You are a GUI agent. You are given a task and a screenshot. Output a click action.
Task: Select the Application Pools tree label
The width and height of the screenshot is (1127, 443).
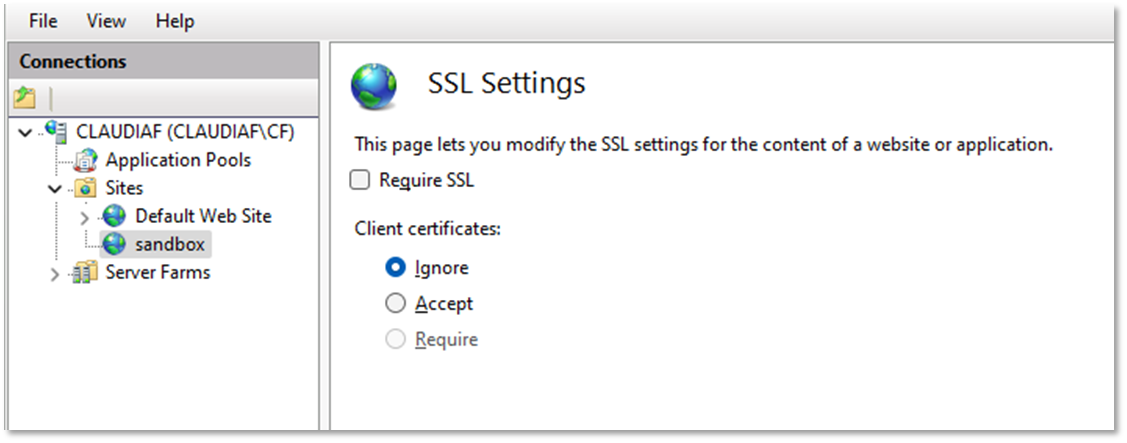(x=178, y=160)
